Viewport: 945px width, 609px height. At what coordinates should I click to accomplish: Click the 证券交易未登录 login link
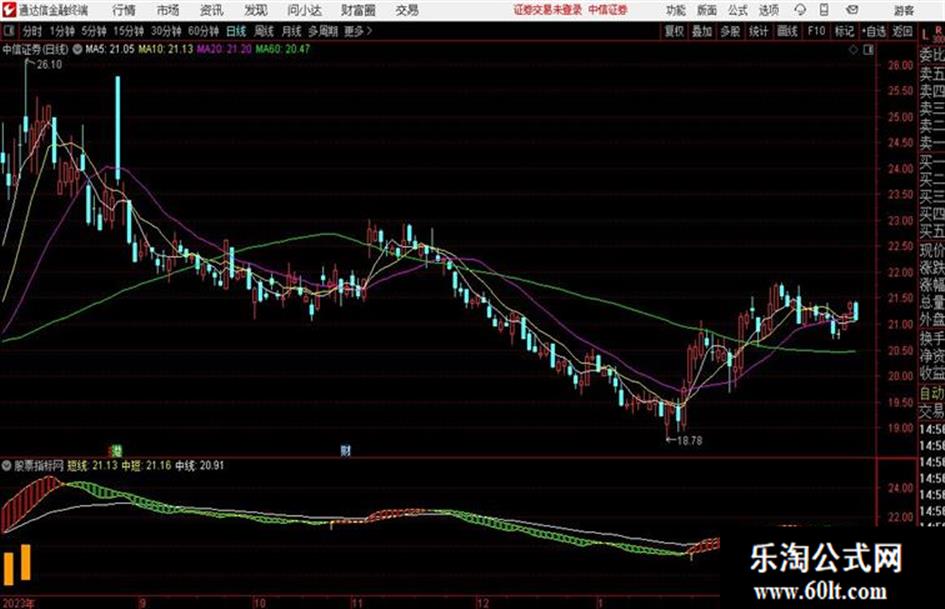[547, 10]
